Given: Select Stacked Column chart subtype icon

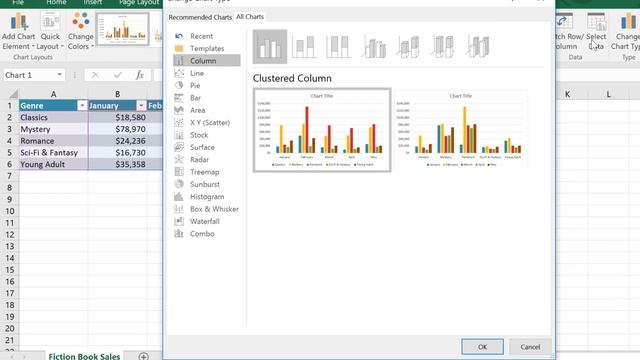Looking at the screenshot, I should 304,47.
